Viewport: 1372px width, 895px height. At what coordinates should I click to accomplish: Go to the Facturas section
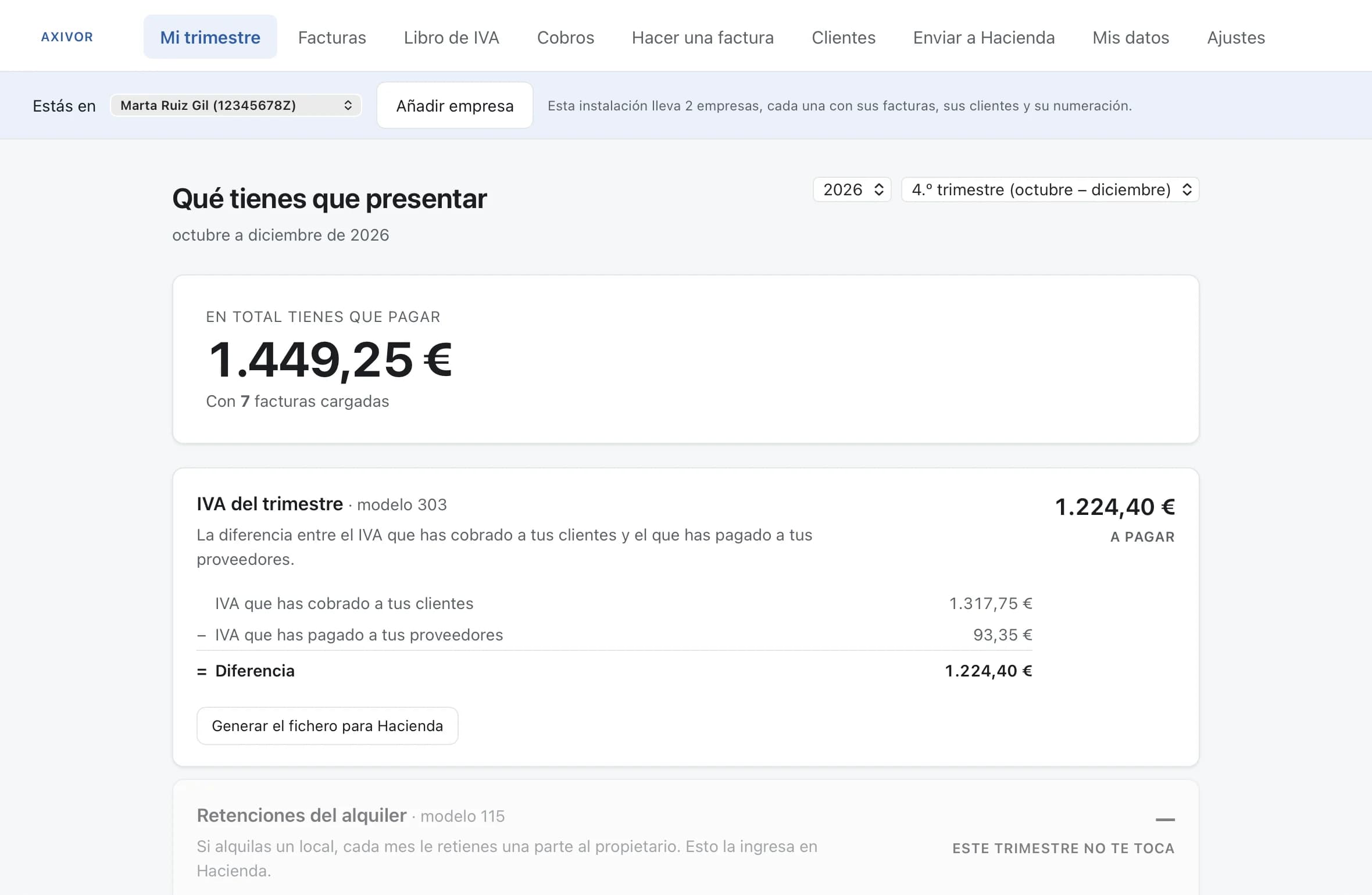[332, 37]
